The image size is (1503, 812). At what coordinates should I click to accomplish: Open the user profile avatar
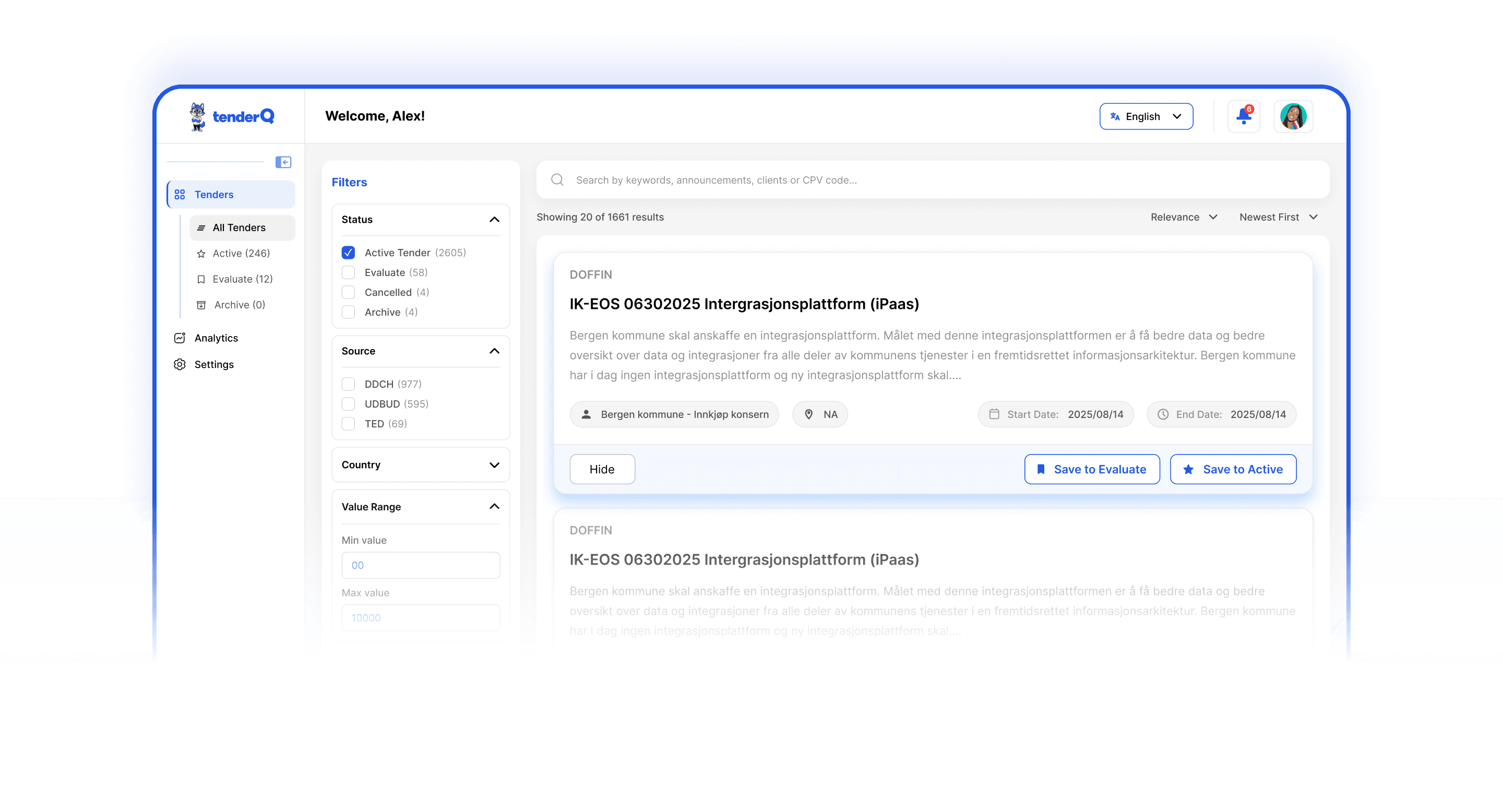[x=1294, y=116]
